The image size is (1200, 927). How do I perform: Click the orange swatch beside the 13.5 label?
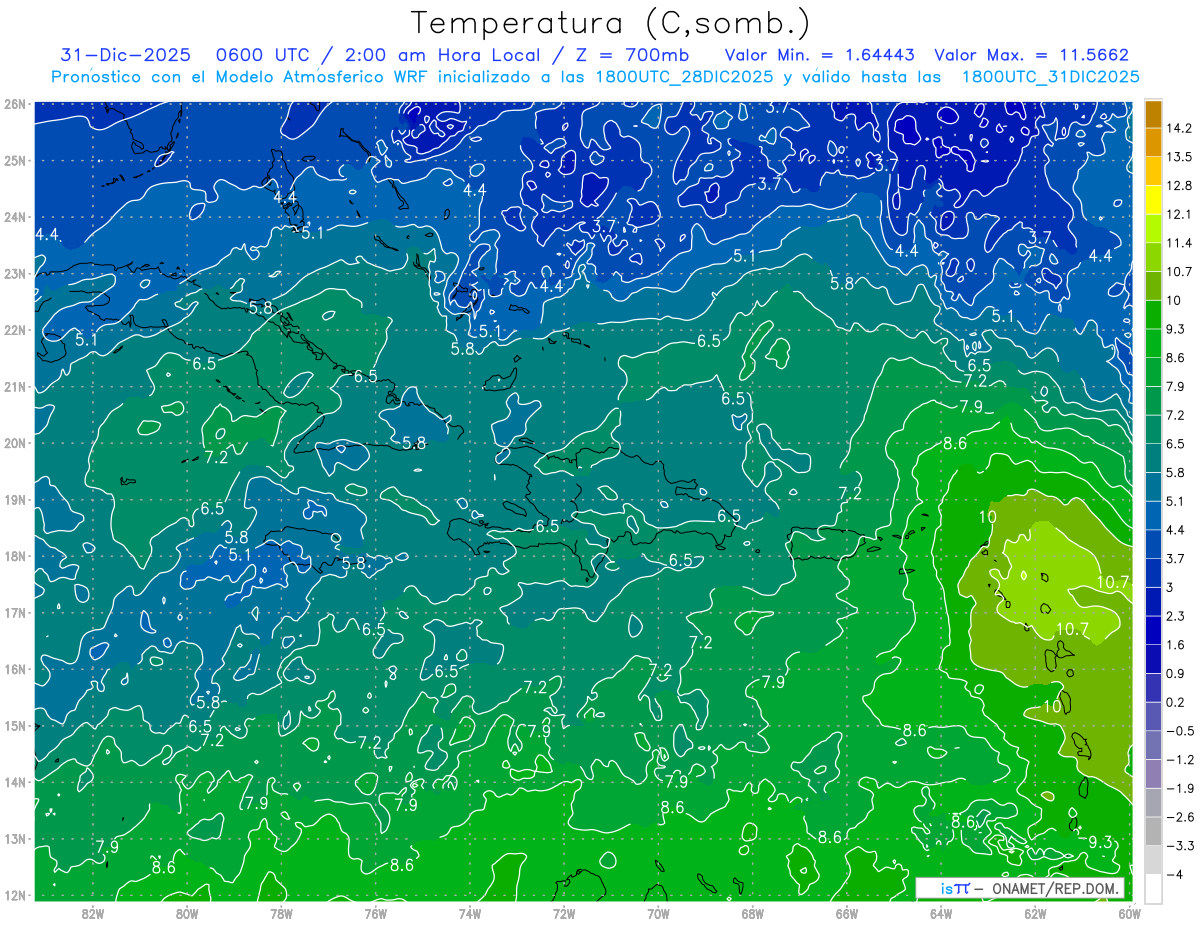point(1153,142)
